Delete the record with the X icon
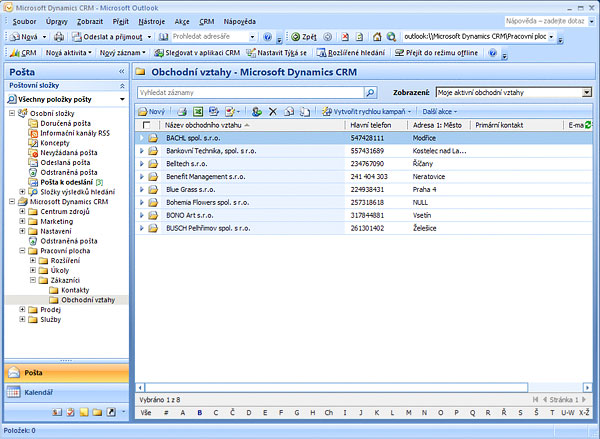This screenshot has width=600, height=439. pos(272,111)
